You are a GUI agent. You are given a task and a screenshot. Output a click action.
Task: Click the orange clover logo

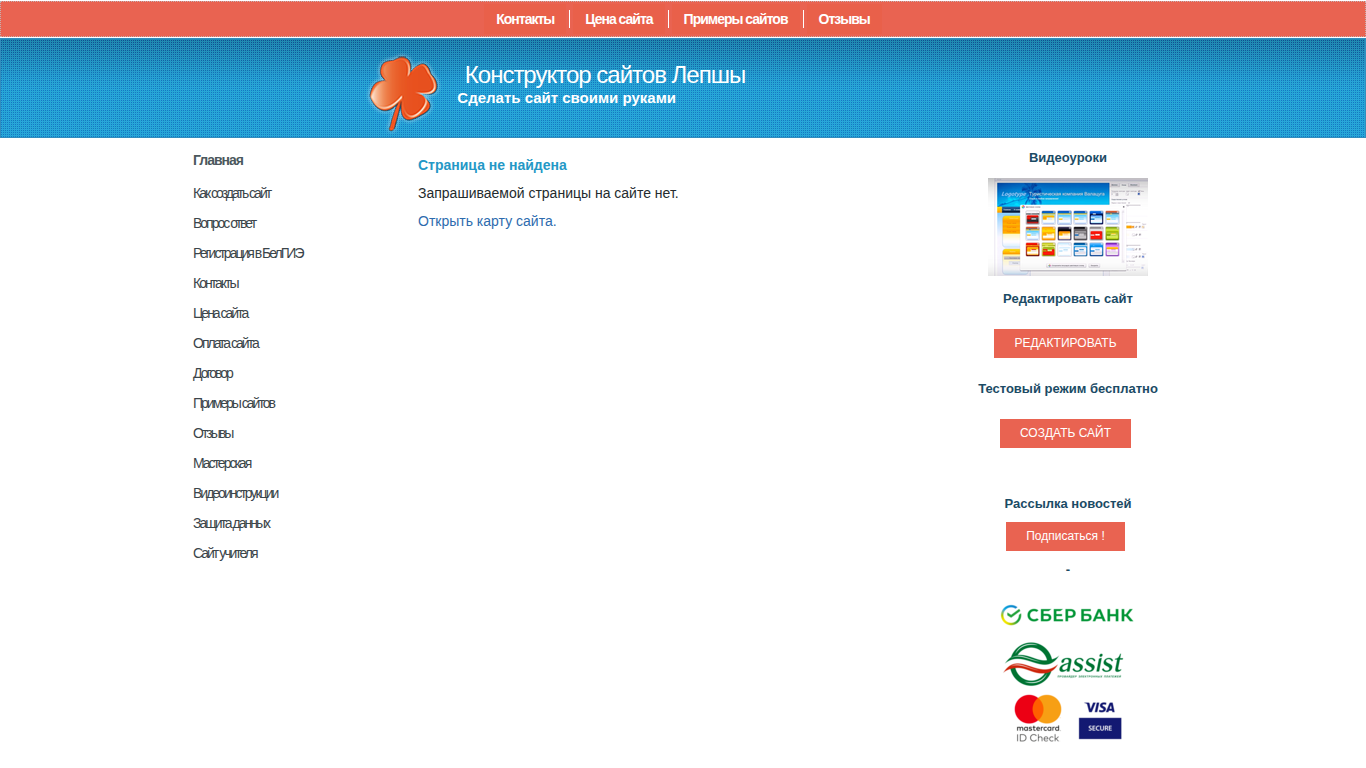click(403, 93)
